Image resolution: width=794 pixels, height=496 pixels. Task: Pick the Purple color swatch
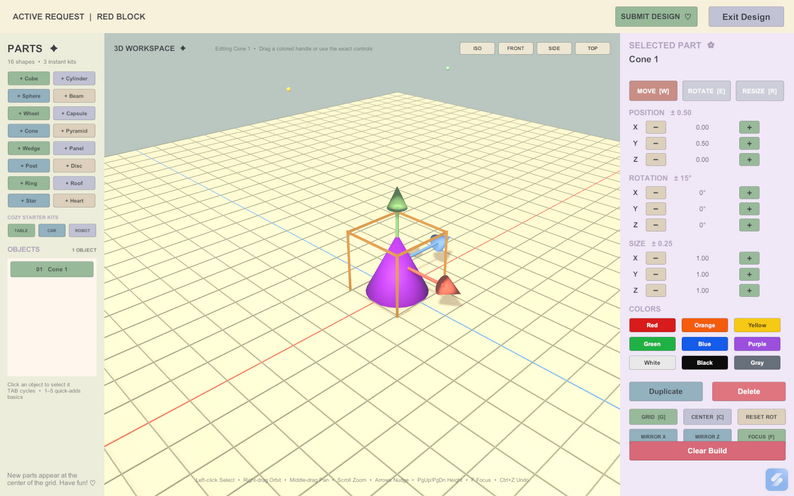pyautogui.click(x=757, y=344)
